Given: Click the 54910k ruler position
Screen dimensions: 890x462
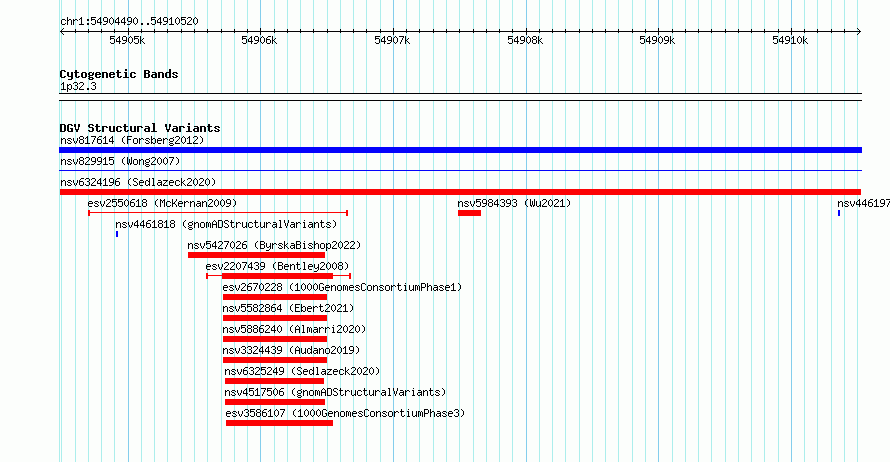Looking at the screenshot, I should click(790, 40).
